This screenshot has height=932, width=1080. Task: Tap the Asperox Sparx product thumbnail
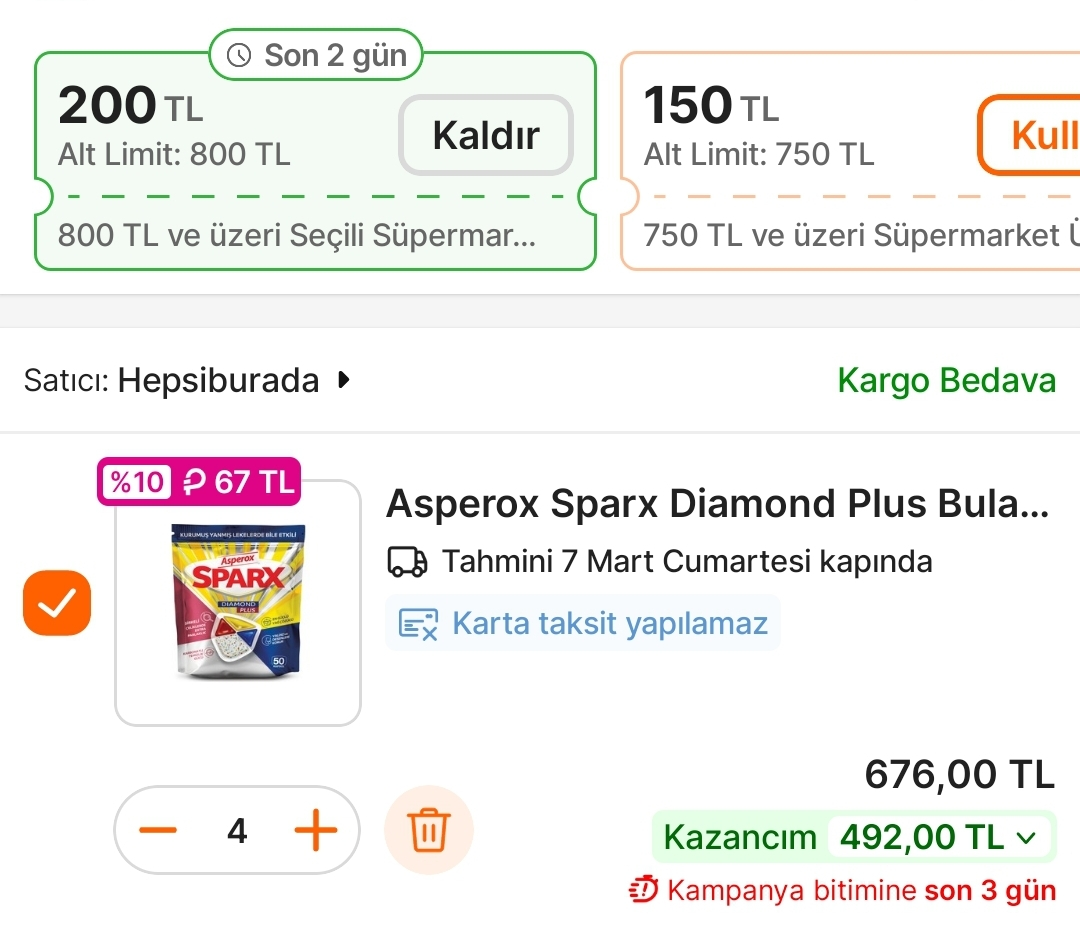click(237, 603)
